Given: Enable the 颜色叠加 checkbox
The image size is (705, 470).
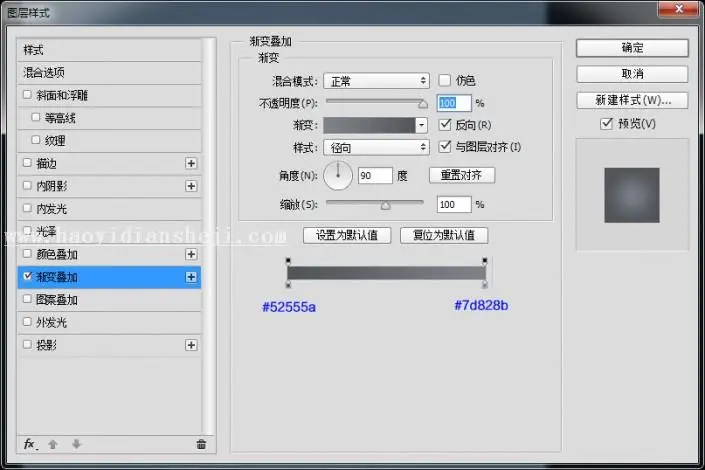Looking at the screenshot, I should pos(27,253).
